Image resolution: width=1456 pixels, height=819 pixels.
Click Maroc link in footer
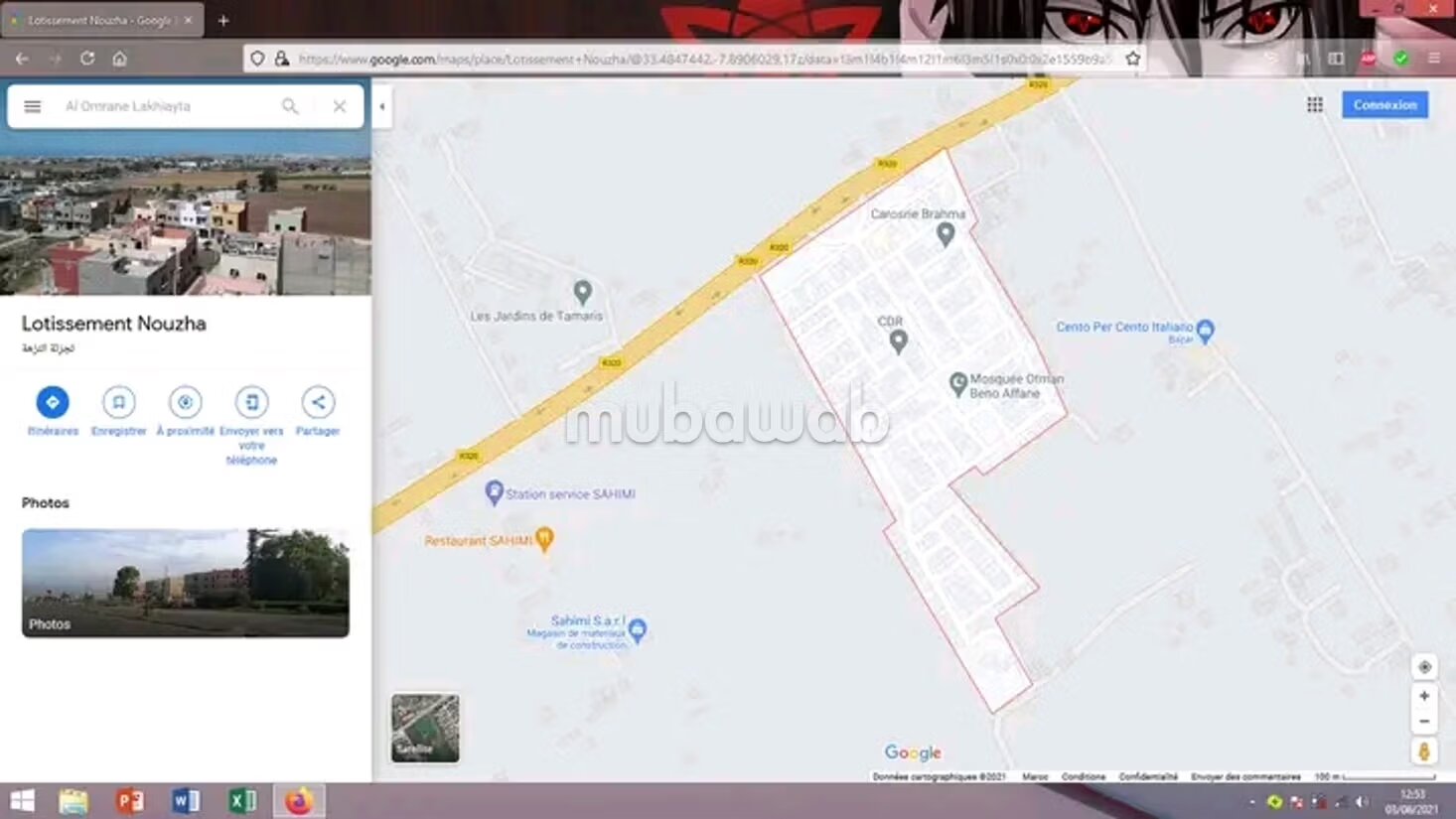coord(1035,776)
